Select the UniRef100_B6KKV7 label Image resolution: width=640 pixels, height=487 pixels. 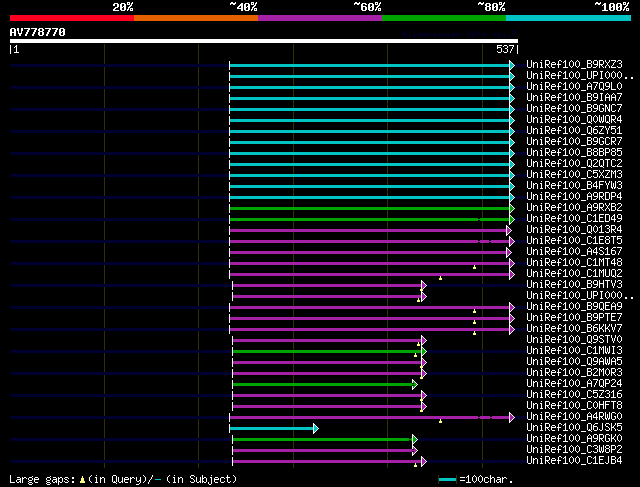click(x=574, y=329)
